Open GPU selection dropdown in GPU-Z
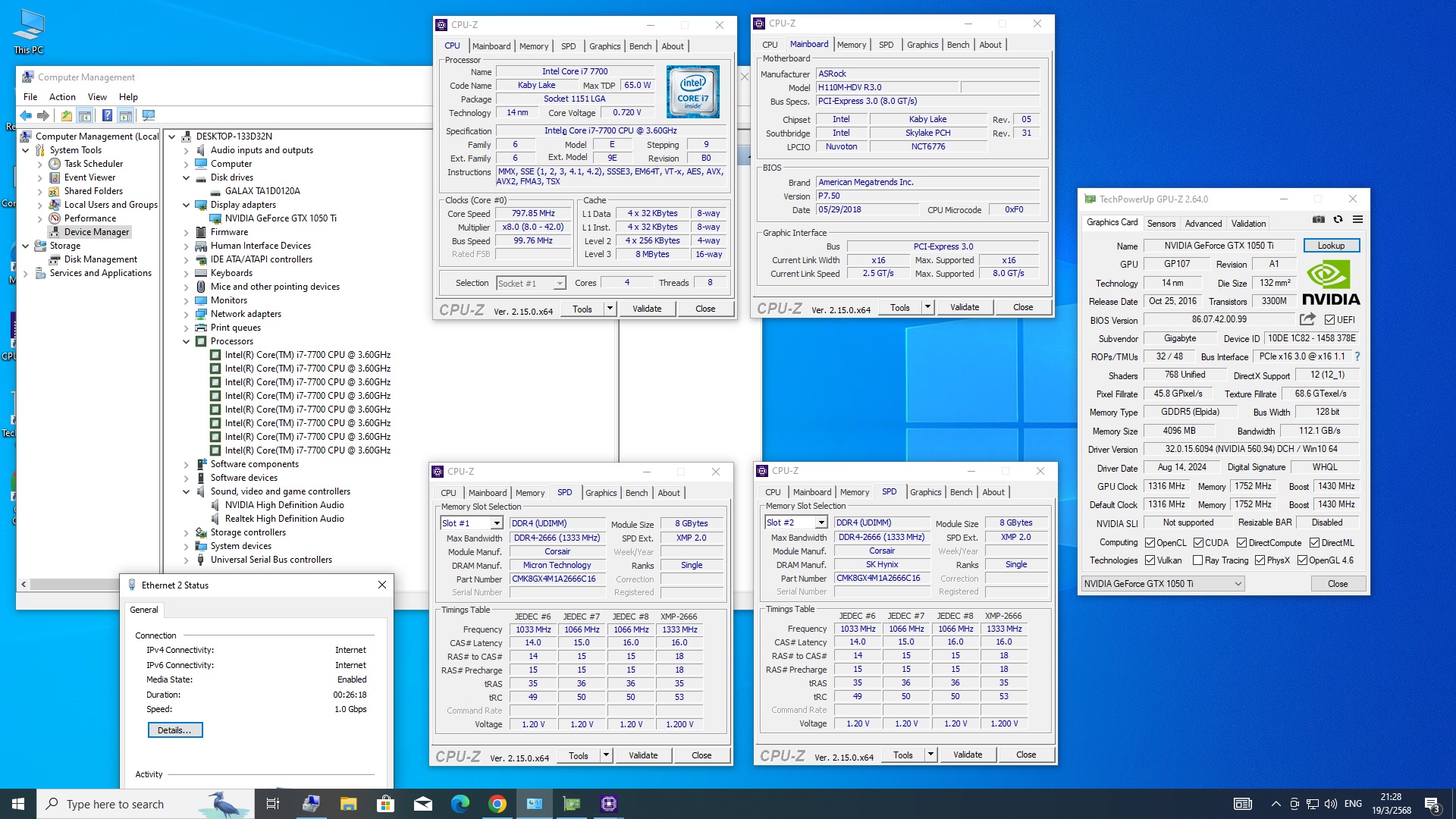This screenshot has height=819, width=1456. click(1163, 583)
